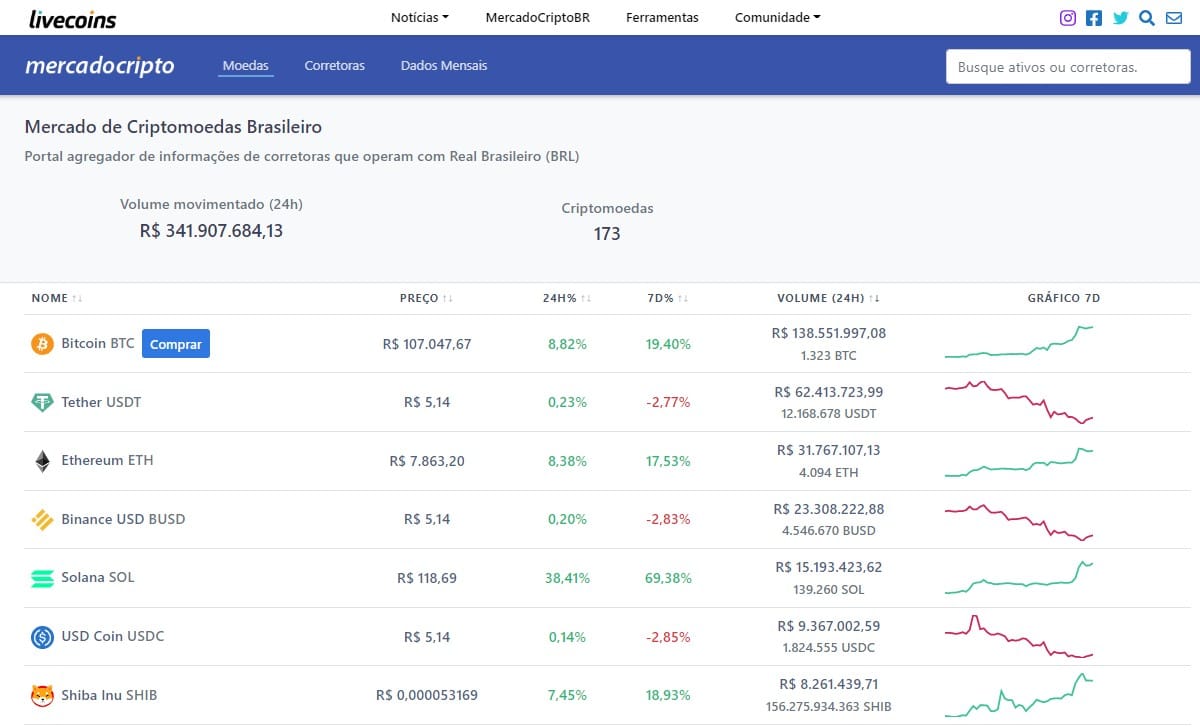This screenshot has width=1200, height=727.
Task: Sort the table by 7D% column arrows
Action: click(x=683, y=298)
